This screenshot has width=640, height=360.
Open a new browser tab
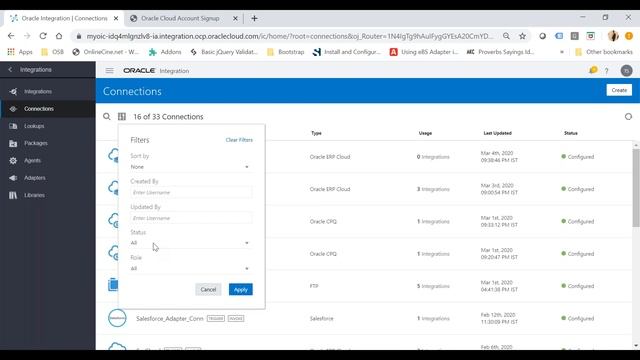254,18
